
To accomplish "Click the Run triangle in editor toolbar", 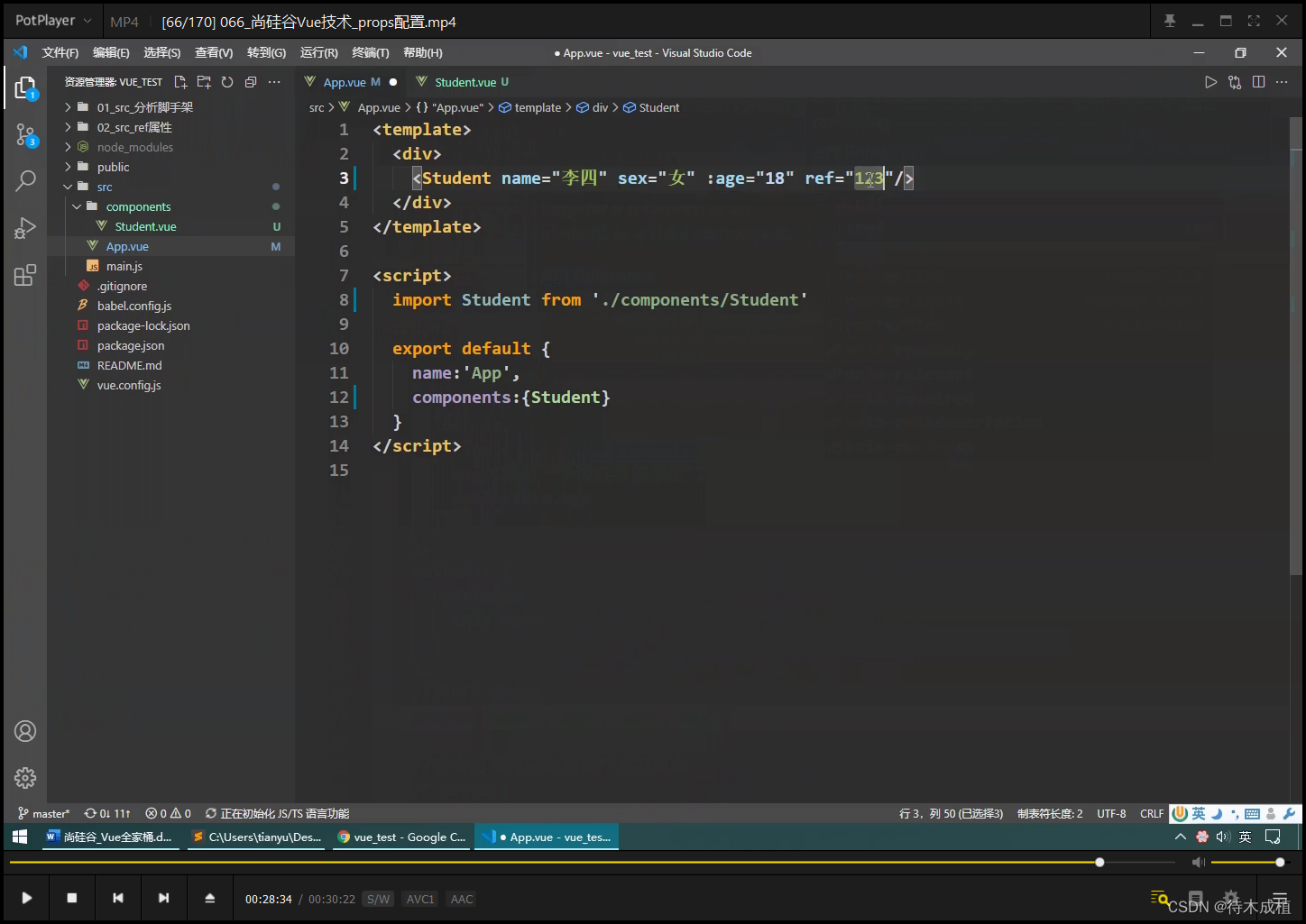I will pos(1210,82).
